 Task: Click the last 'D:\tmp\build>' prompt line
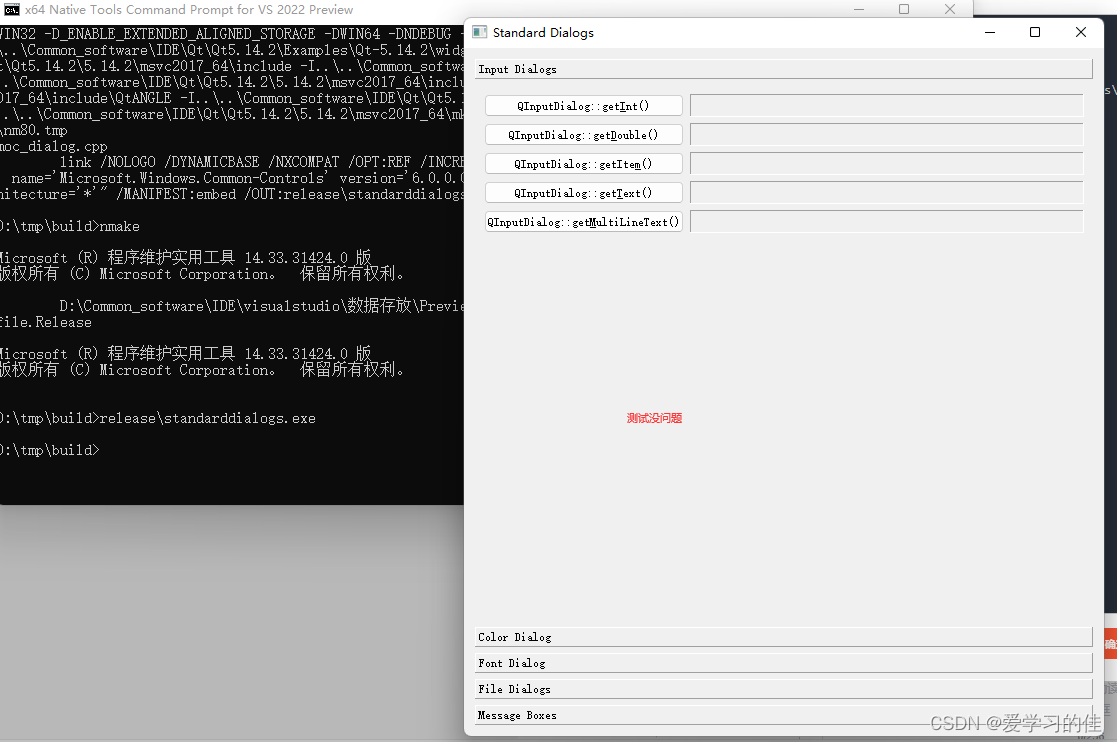pos(50,450)
